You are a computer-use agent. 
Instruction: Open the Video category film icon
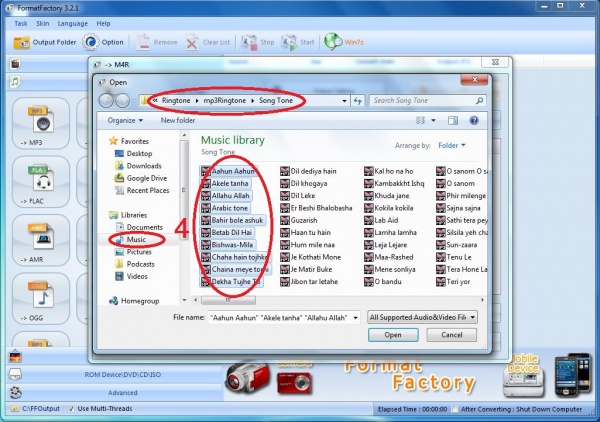(x=15, y=64)
